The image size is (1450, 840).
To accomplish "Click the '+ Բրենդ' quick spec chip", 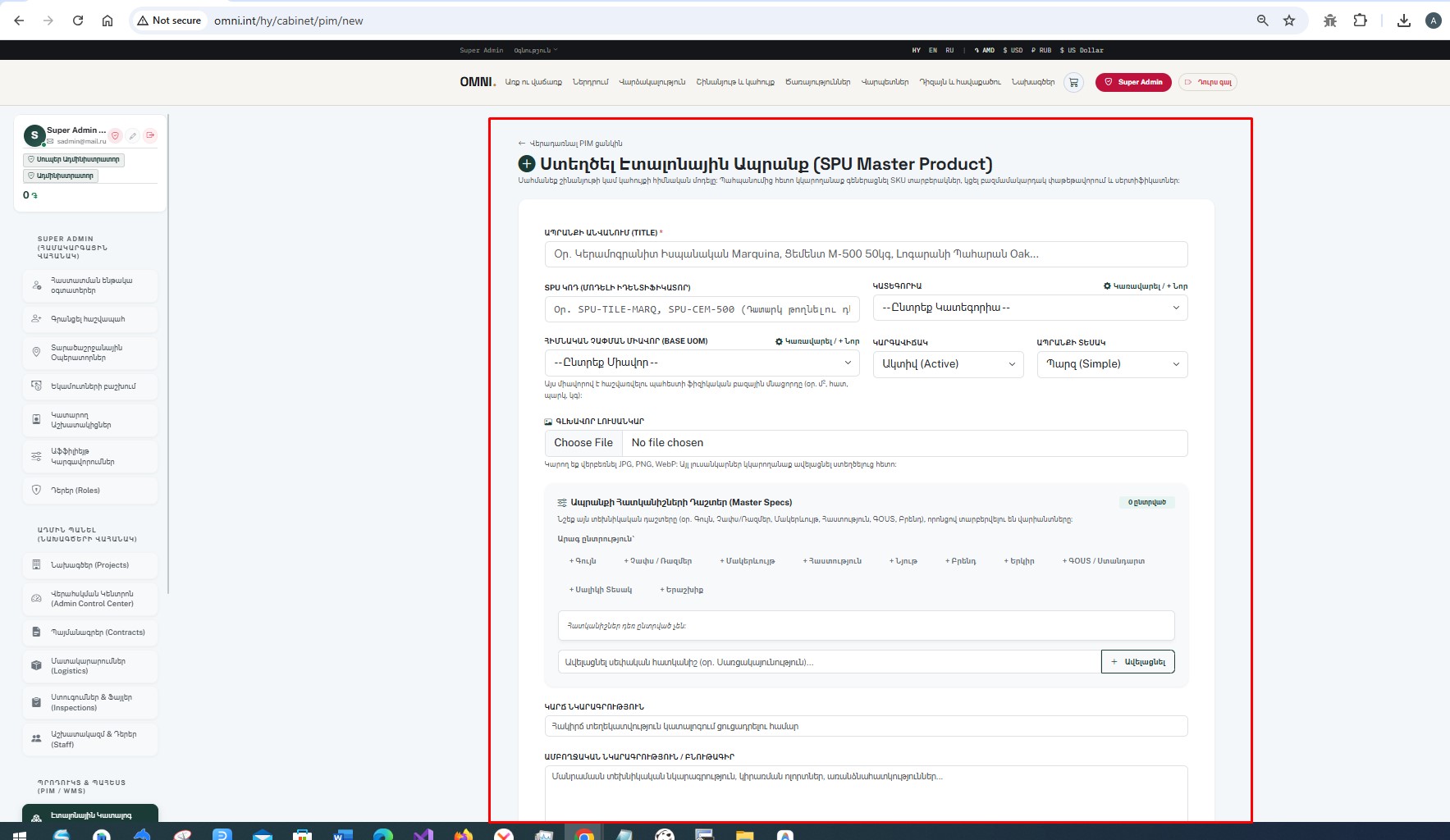I will 961,561.
